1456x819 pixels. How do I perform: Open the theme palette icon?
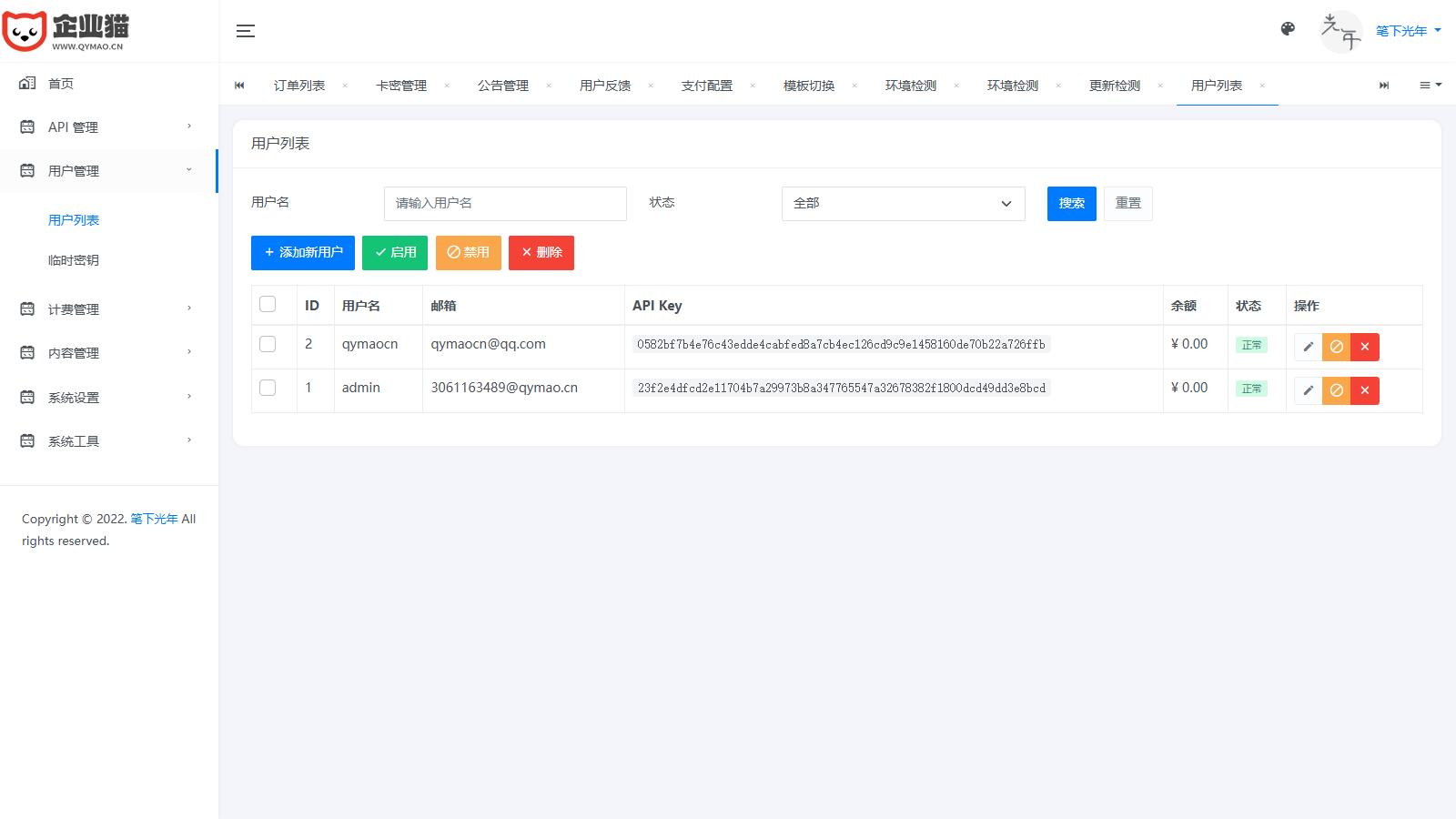(x=1288, y=29)
